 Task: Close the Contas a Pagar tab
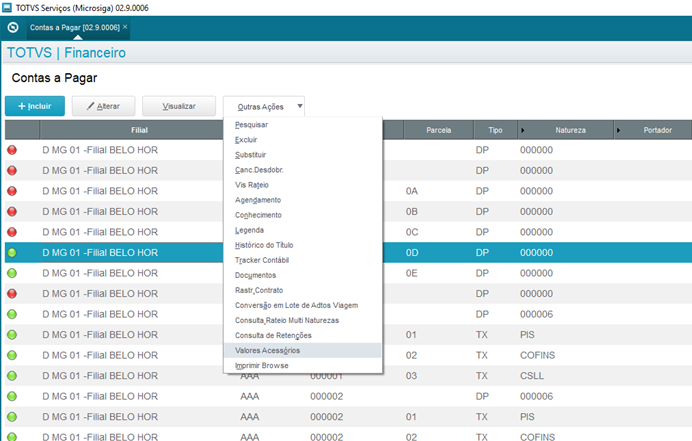125,27
